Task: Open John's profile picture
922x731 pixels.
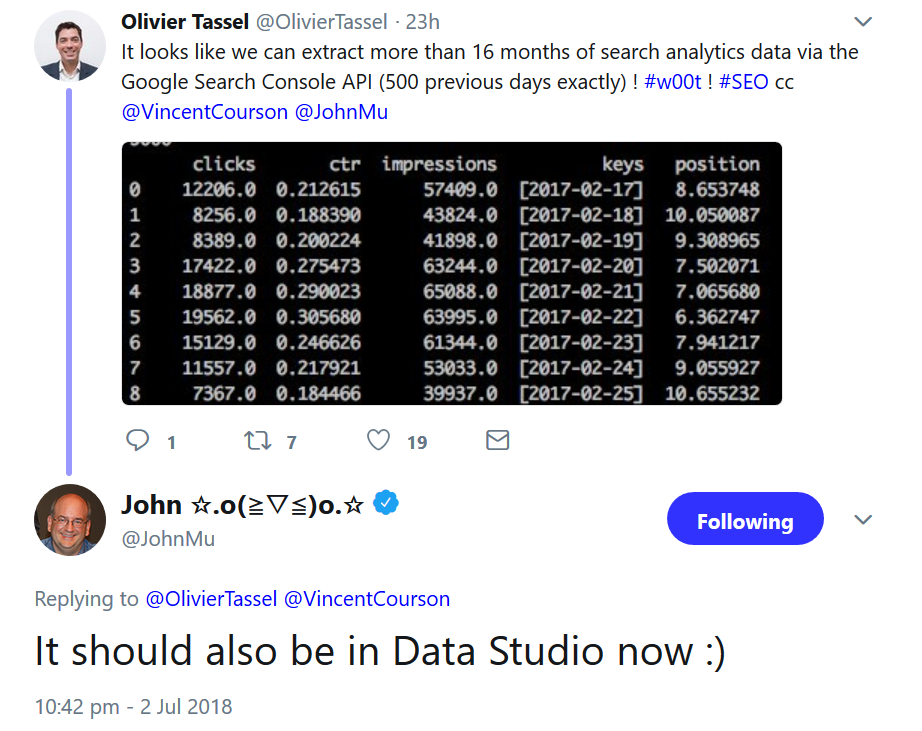Action: pyautogui.click(x=69, y=519)
